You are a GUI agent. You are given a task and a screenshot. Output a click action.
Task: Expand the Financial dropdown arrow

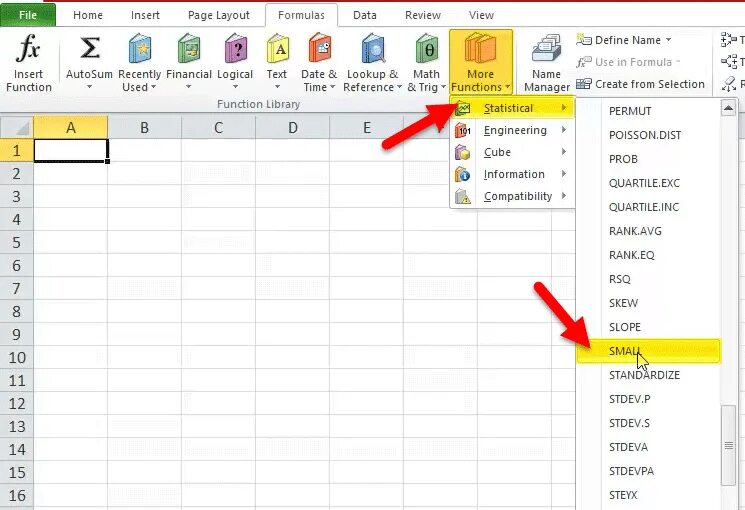coord(189,87)
